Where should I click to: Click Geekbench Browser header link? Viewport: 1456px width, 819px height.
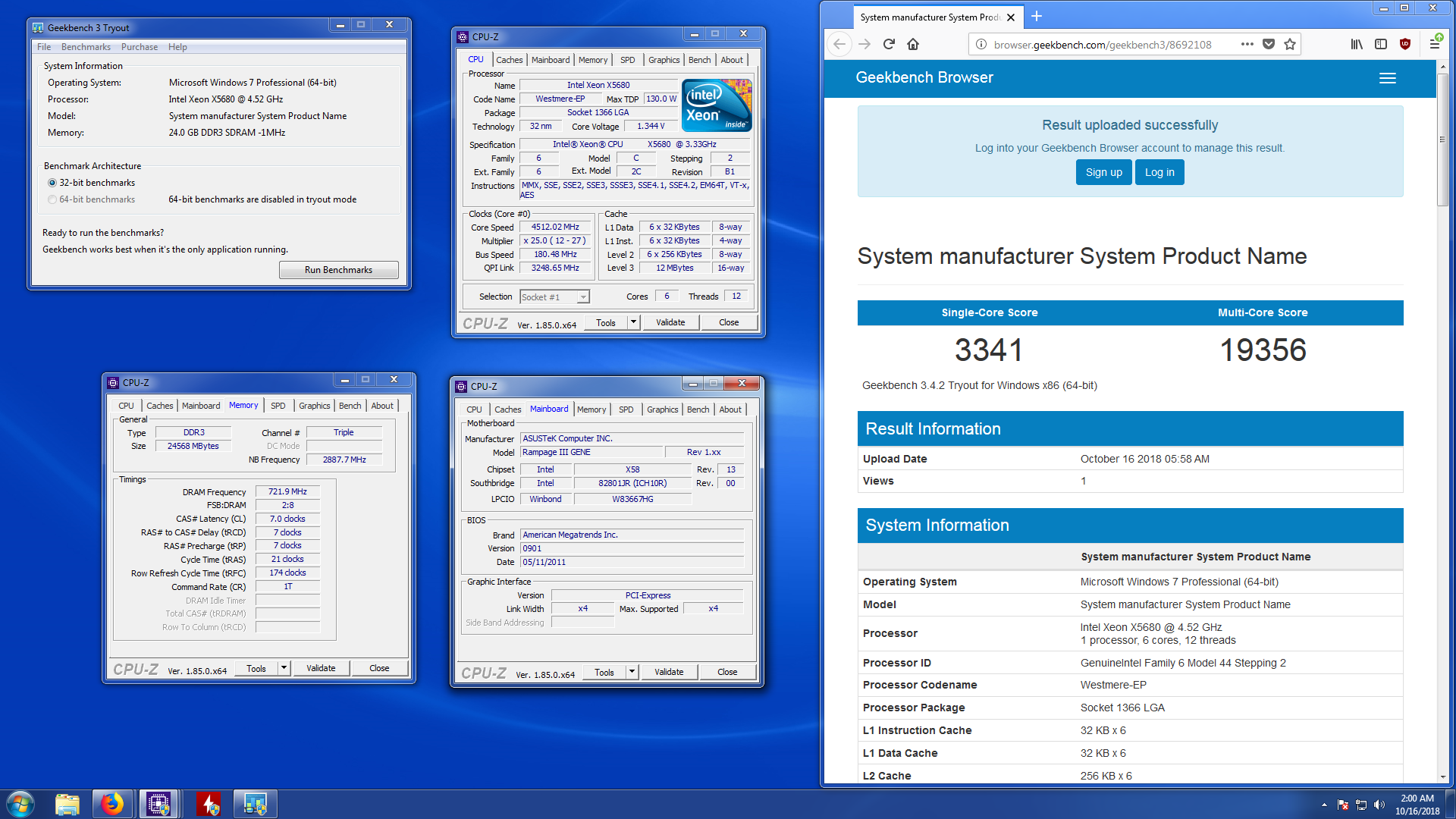point(924,77)
